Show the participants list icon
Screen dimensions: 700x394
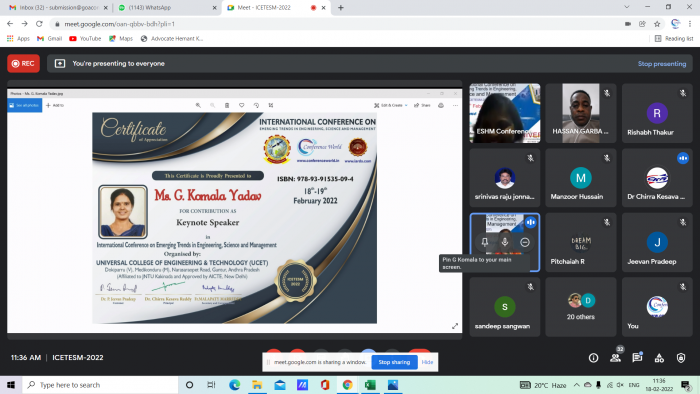(615, 358)
